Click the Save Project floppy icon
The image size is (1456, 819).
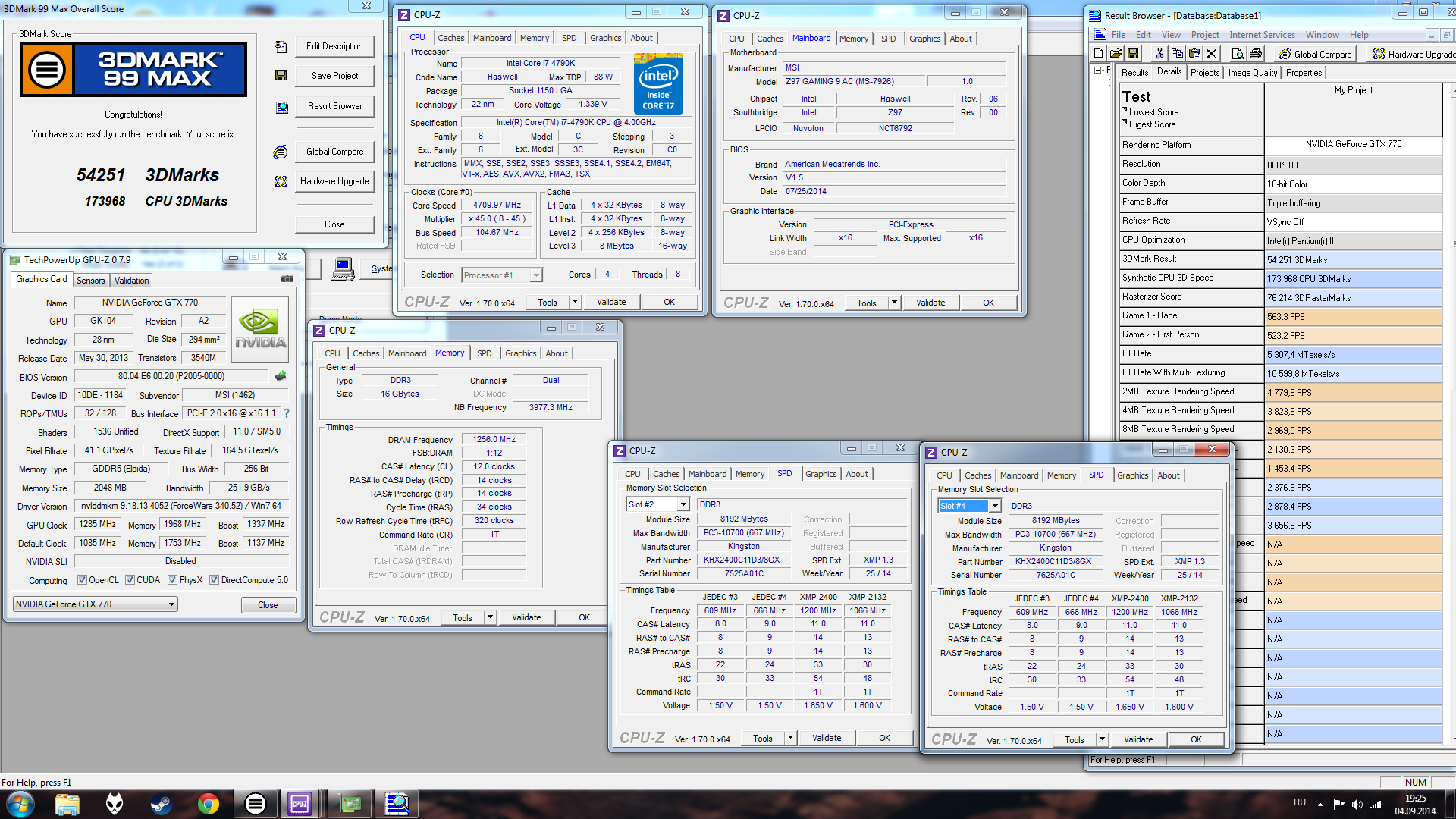(x=281, y=75)
